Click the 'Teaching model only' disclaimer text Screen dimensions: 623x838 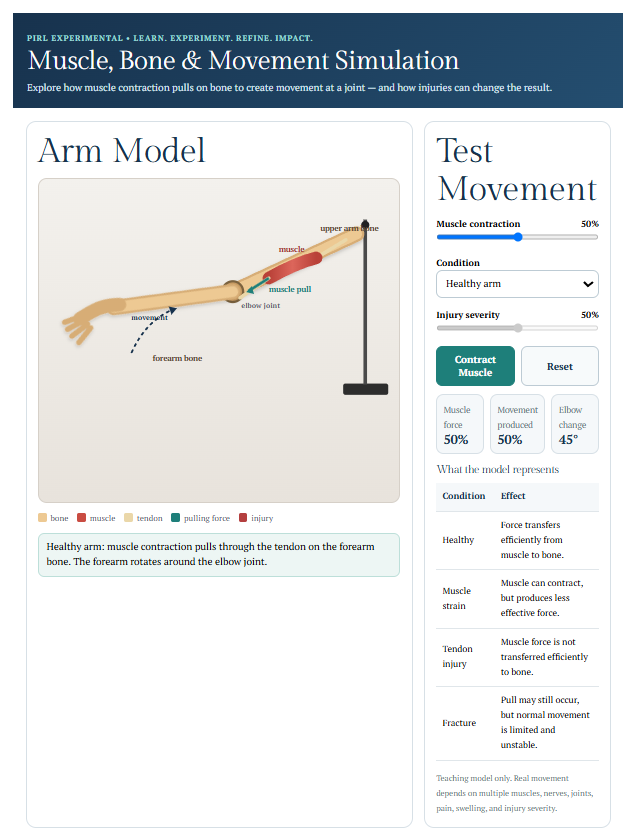click(516, 793)
